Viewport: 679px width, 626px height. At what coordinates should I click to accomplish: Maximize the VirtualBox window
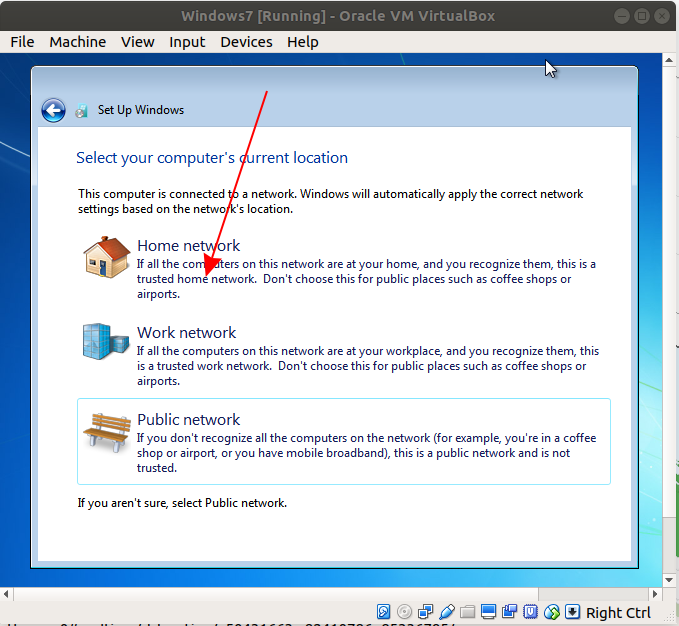tap(642, 16)
